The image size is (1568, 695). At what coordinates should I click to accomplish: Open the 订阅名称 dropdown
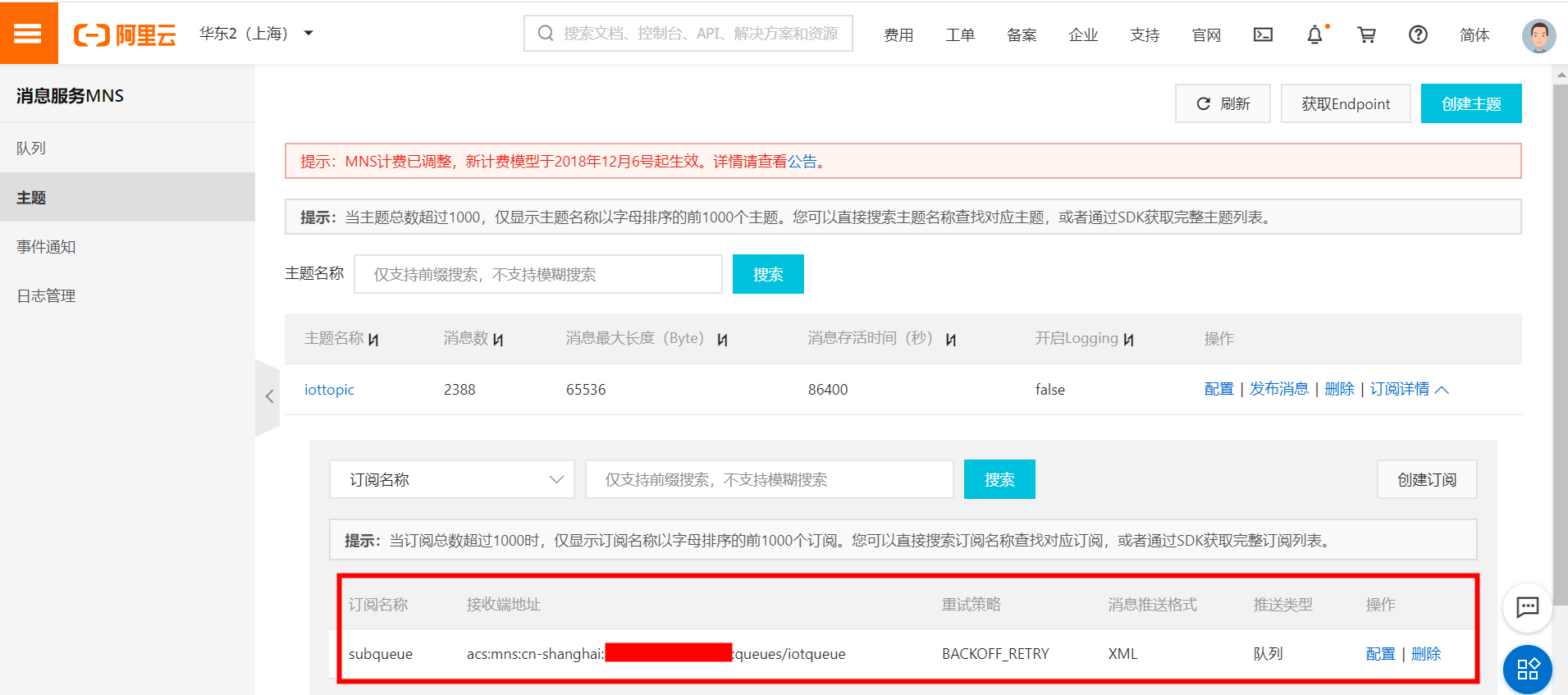[x=452, y=479]
